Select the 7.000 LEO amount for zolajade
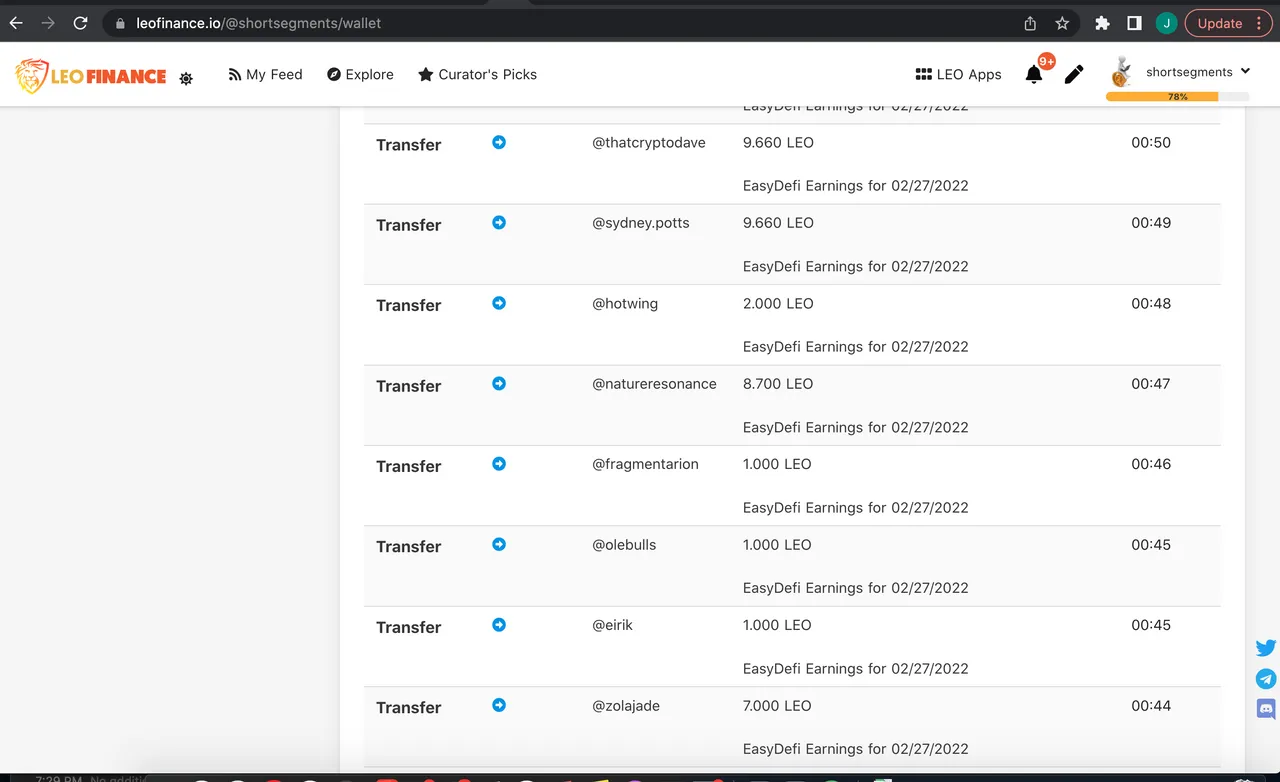The height and width of the screenshot is (782, 1280). pos(777,705)
